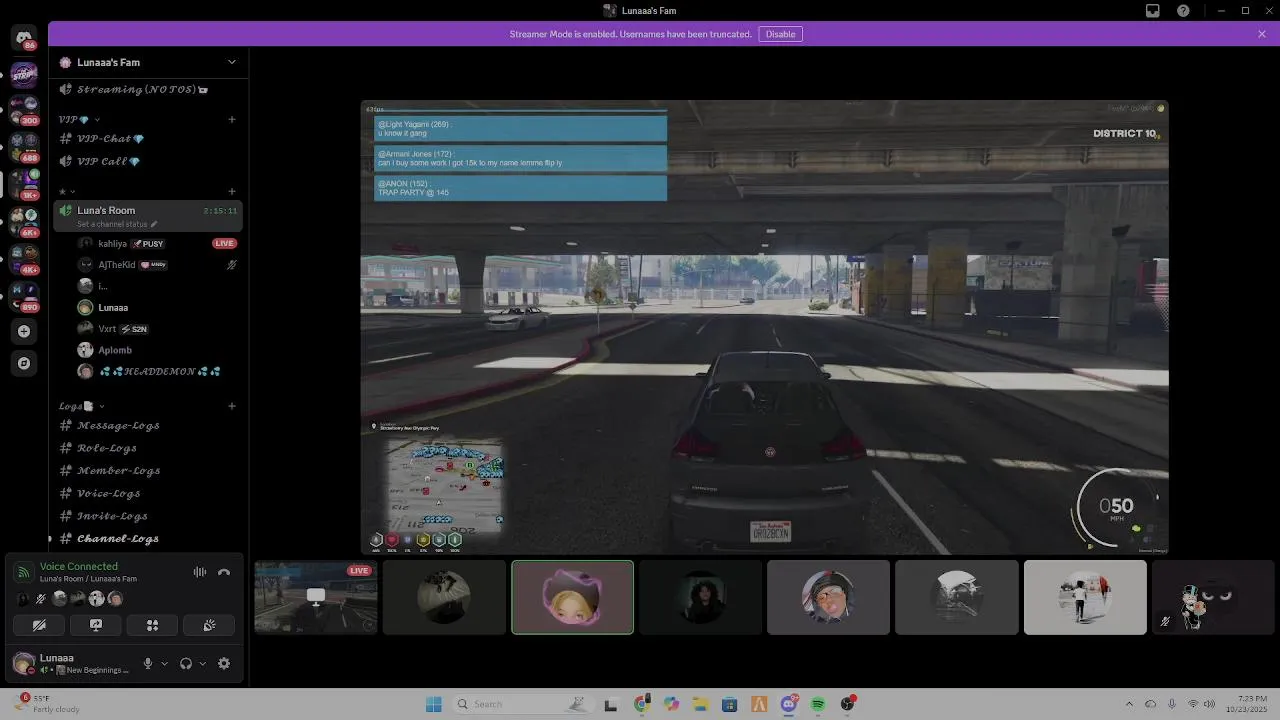Open Discord help icon
Screen dimensions: 1280x720
(x=1183, y=11)
